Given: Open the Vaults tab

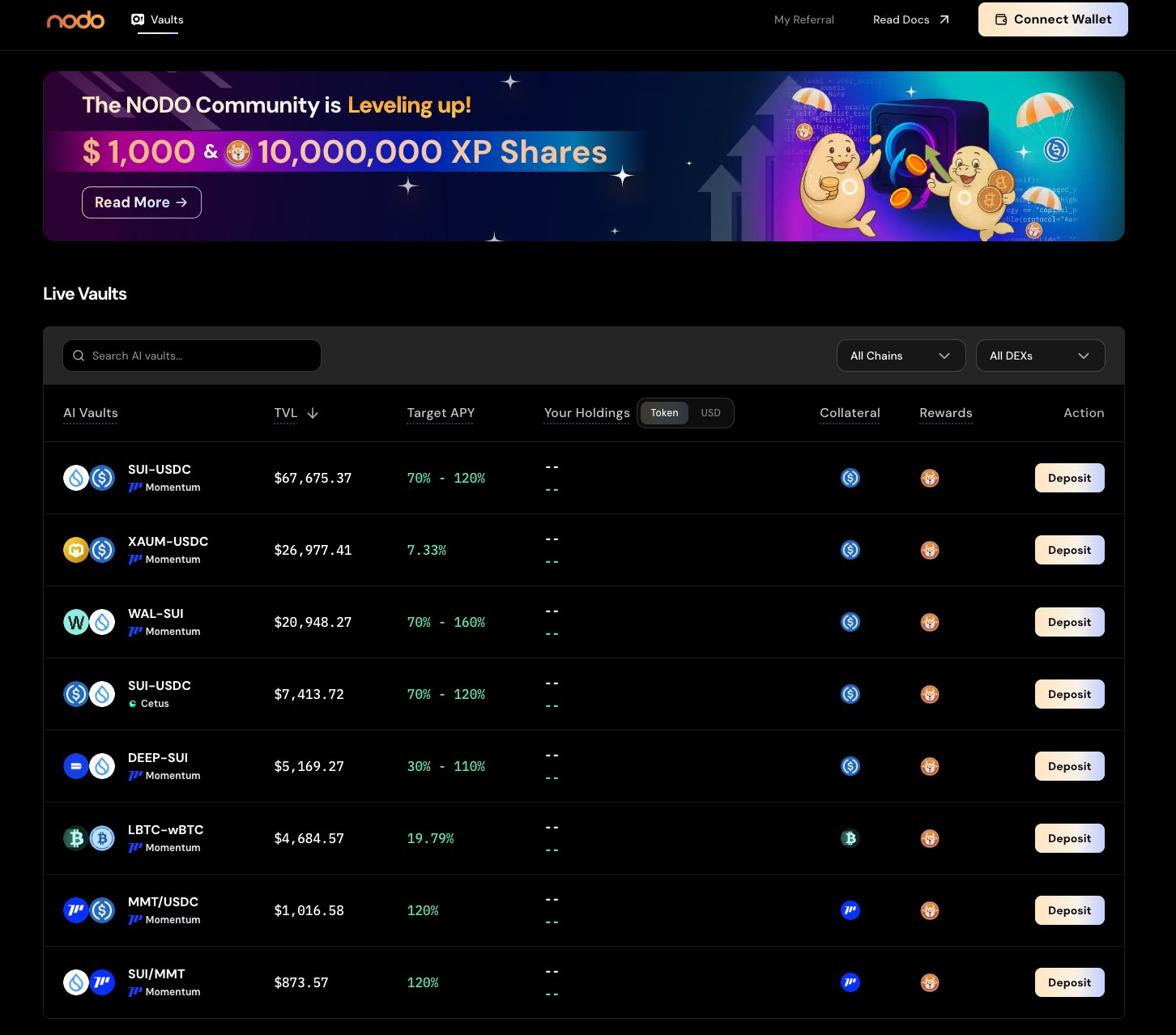Looking at the screenshot, I should coord(158,19).
